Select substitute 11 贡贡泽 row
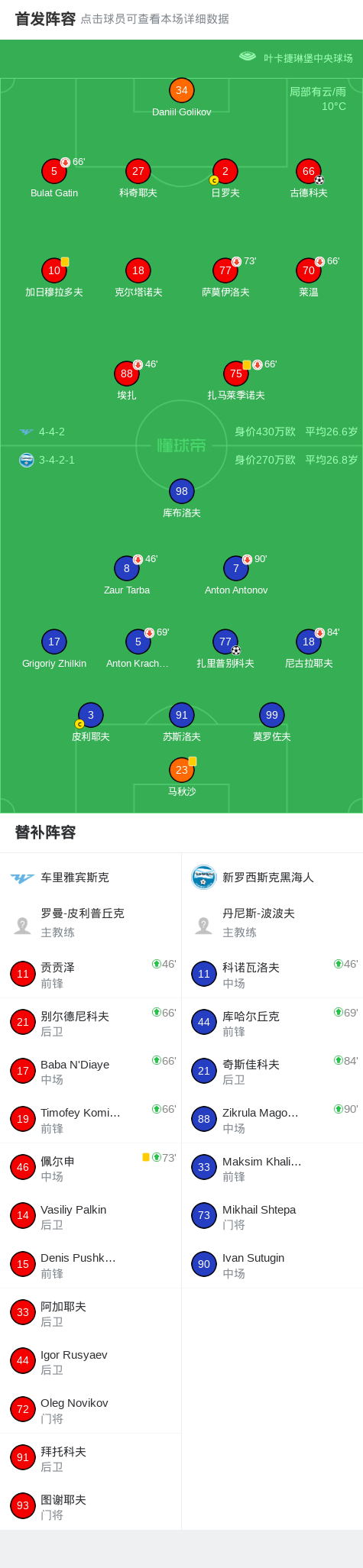 click(90, 974)
